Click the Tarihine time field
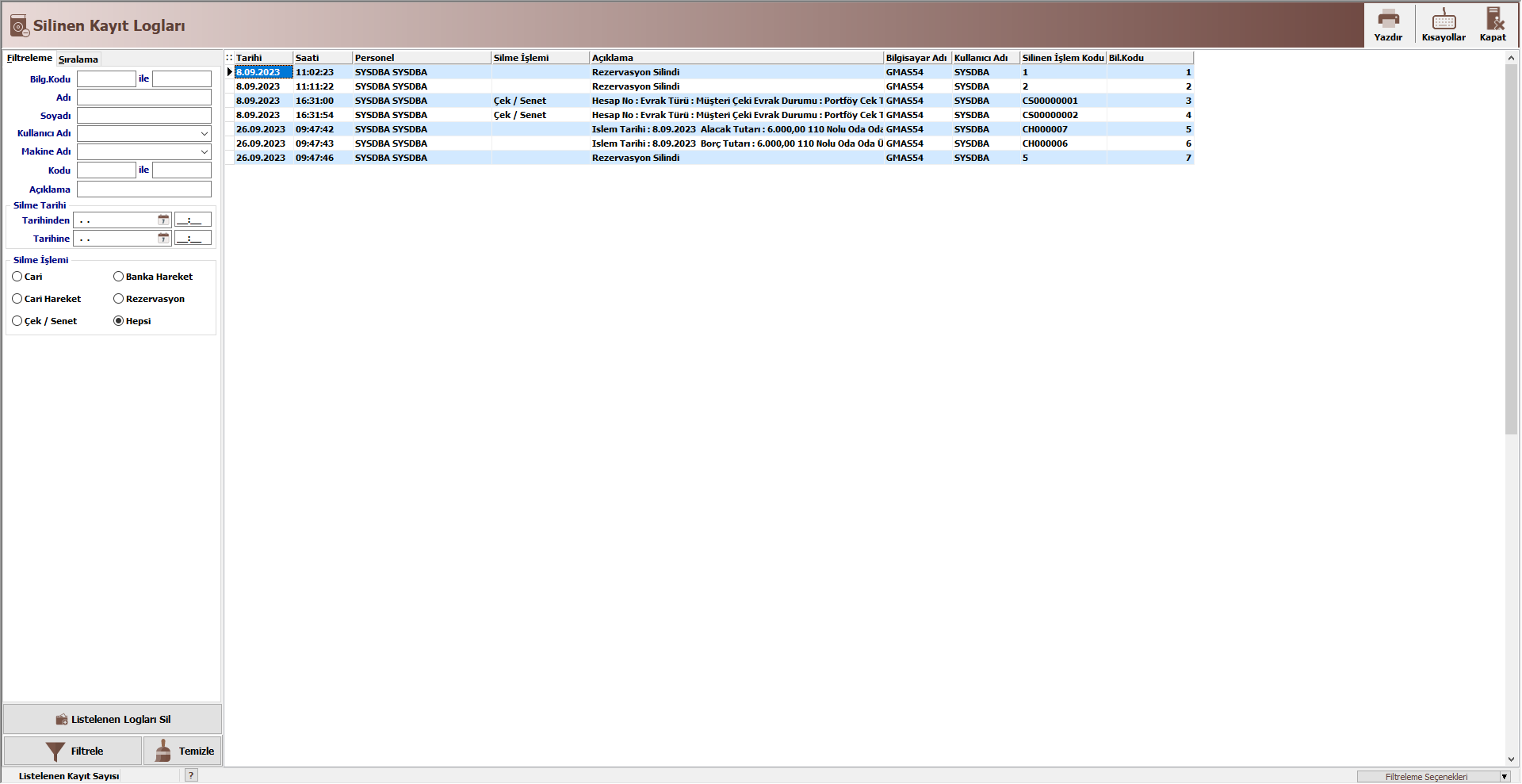 (x=193, y=239)
